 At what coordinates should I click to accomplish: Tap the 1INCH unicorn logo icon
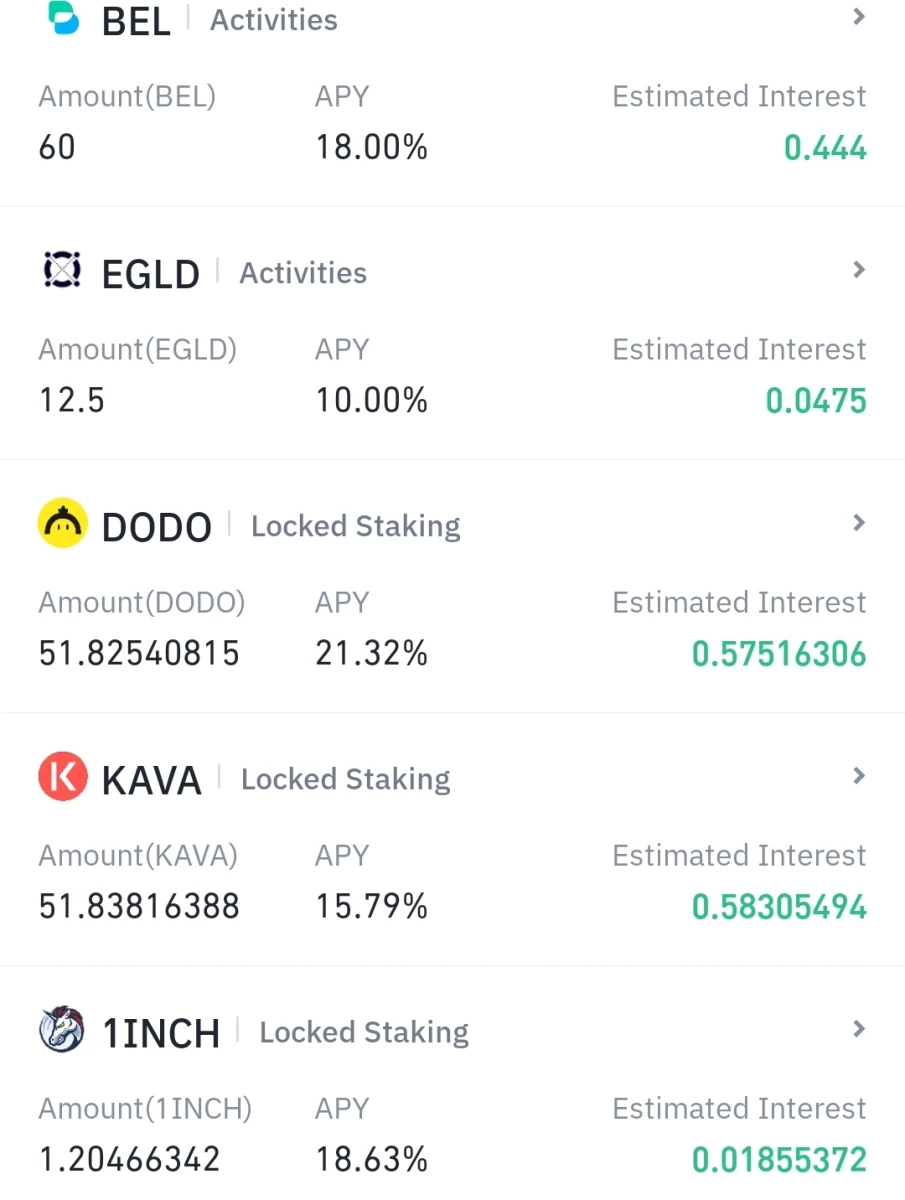[x=63, y=1030]
